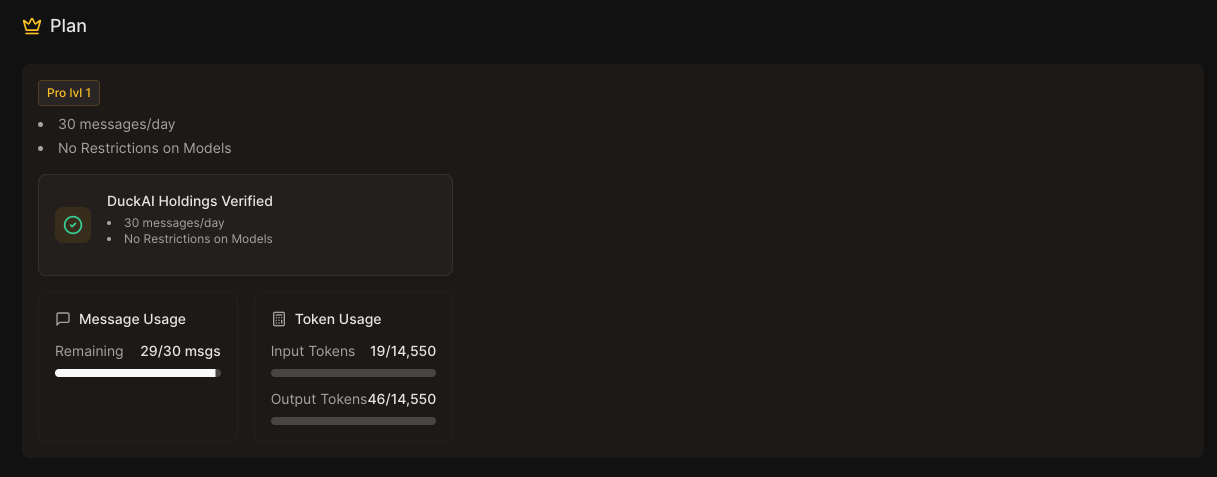This screenshot has height=477, width=1217.
Task: Click the crown icon next to Plan
Action: [32, 26]
